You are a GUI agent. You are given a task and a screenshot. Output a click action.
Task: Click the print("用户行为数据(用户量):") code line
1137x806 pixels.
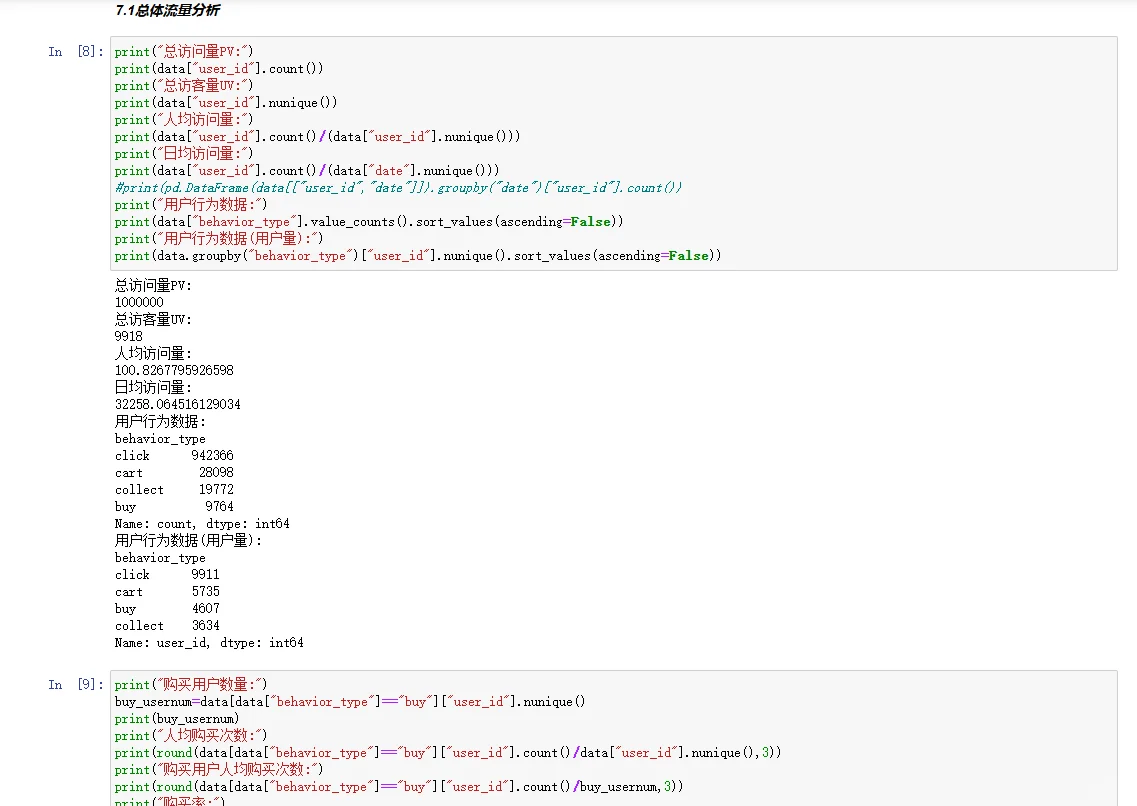point(219,238)
